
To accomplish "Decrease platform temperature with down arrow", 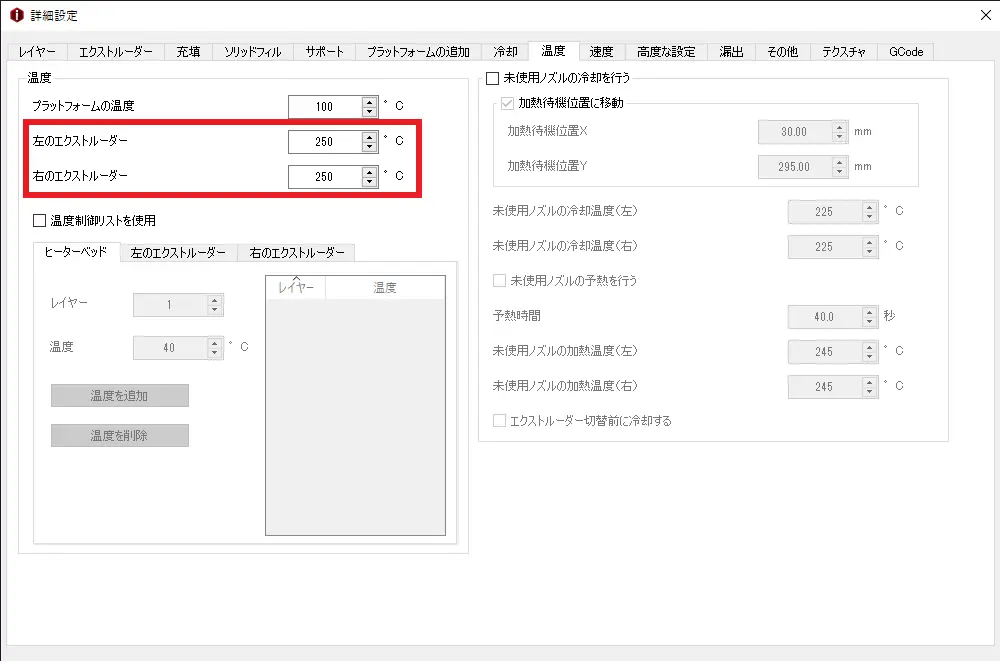I will pos(369,111).
